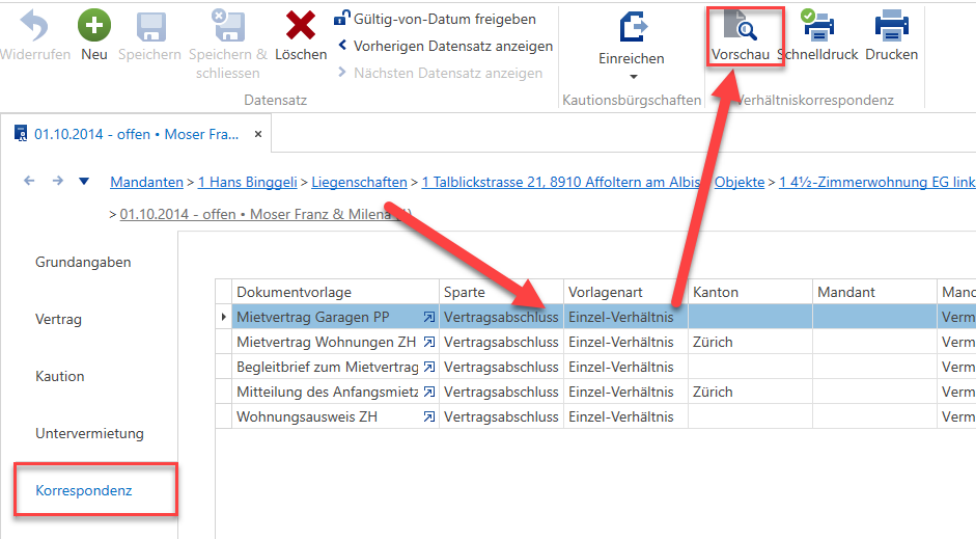This screenshot has width=976, height=539.
Task: Navigate back with left arrow
Action: (x=29, y=181)
